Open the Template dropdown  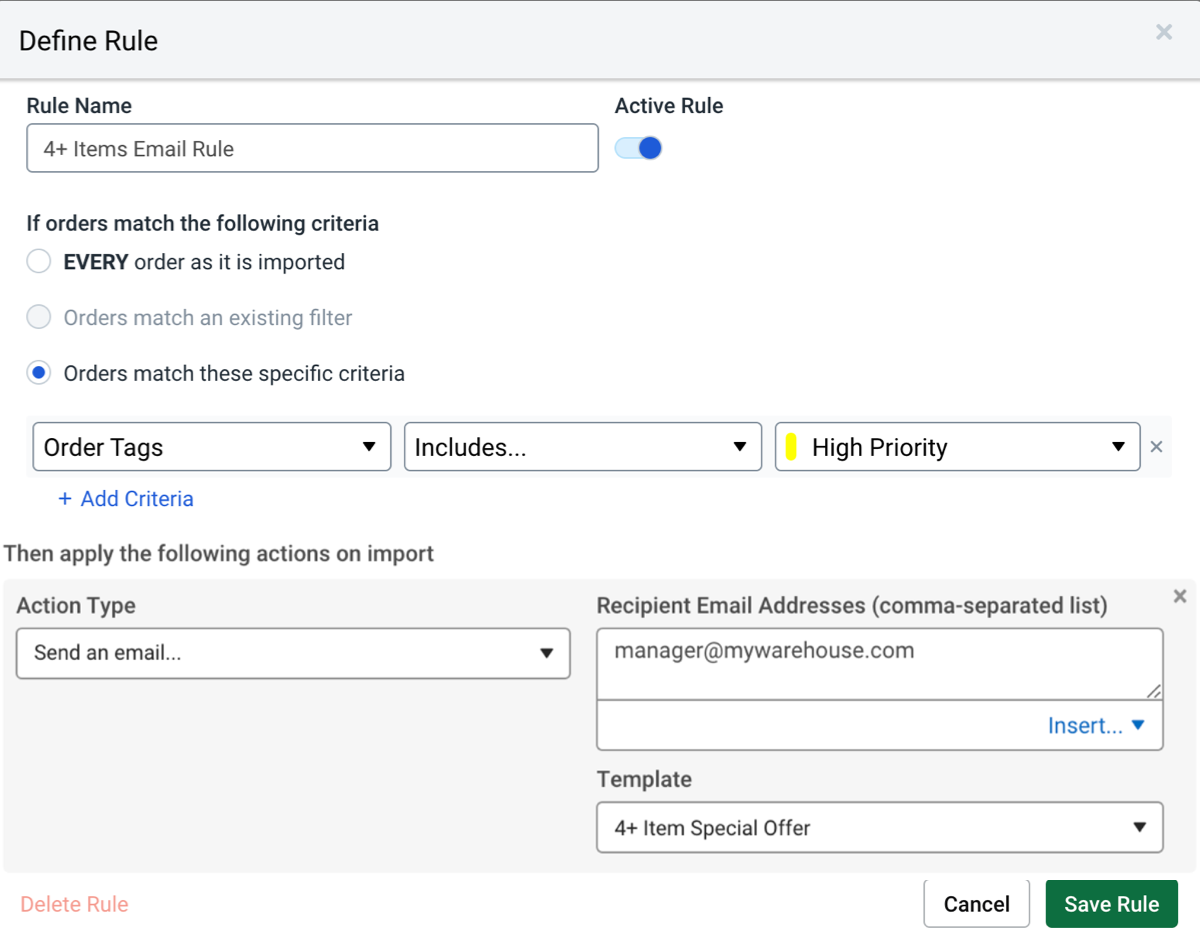879,827
